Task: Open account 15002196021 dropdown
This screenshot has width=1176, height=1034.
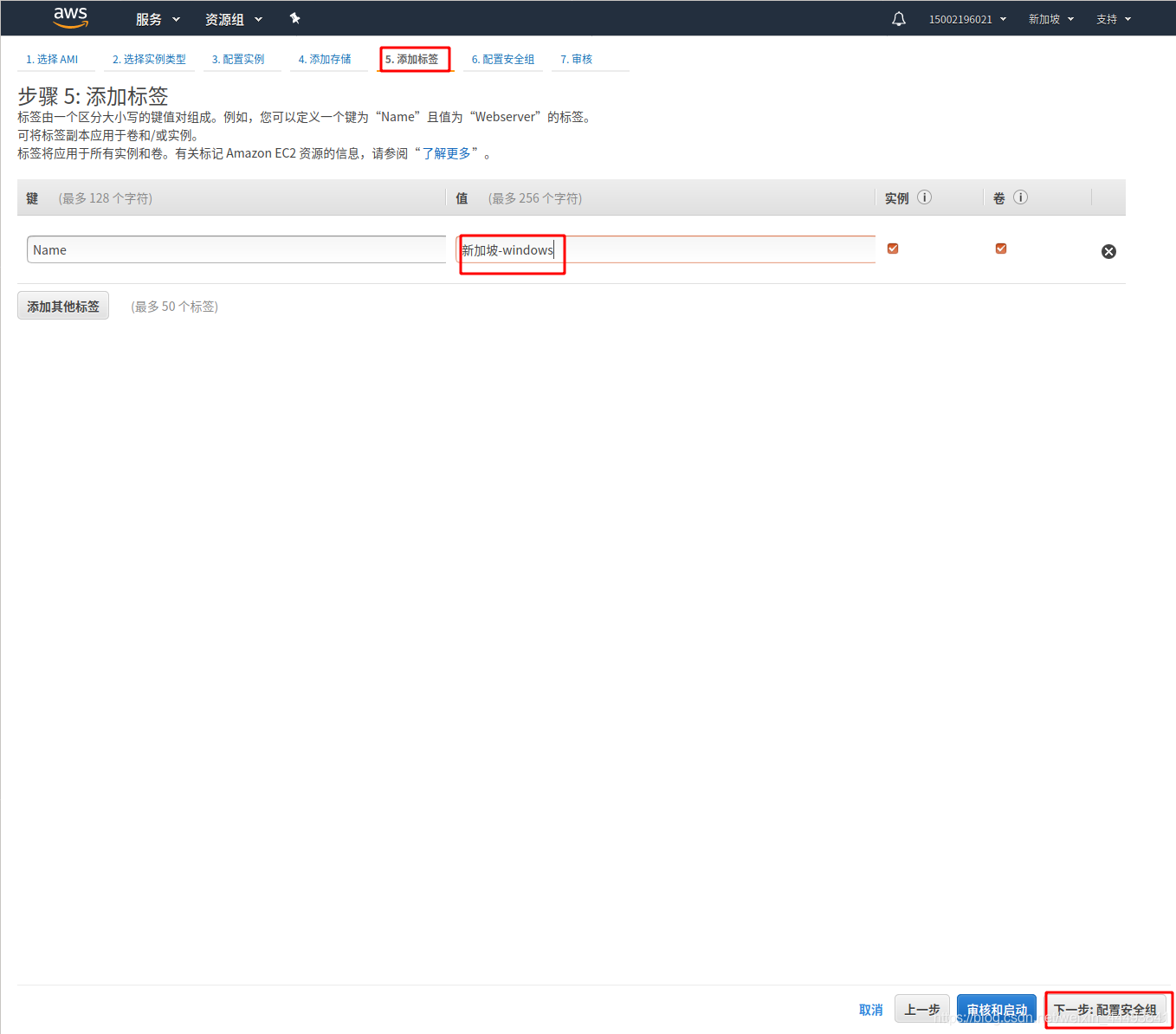Action: point(967,19)
